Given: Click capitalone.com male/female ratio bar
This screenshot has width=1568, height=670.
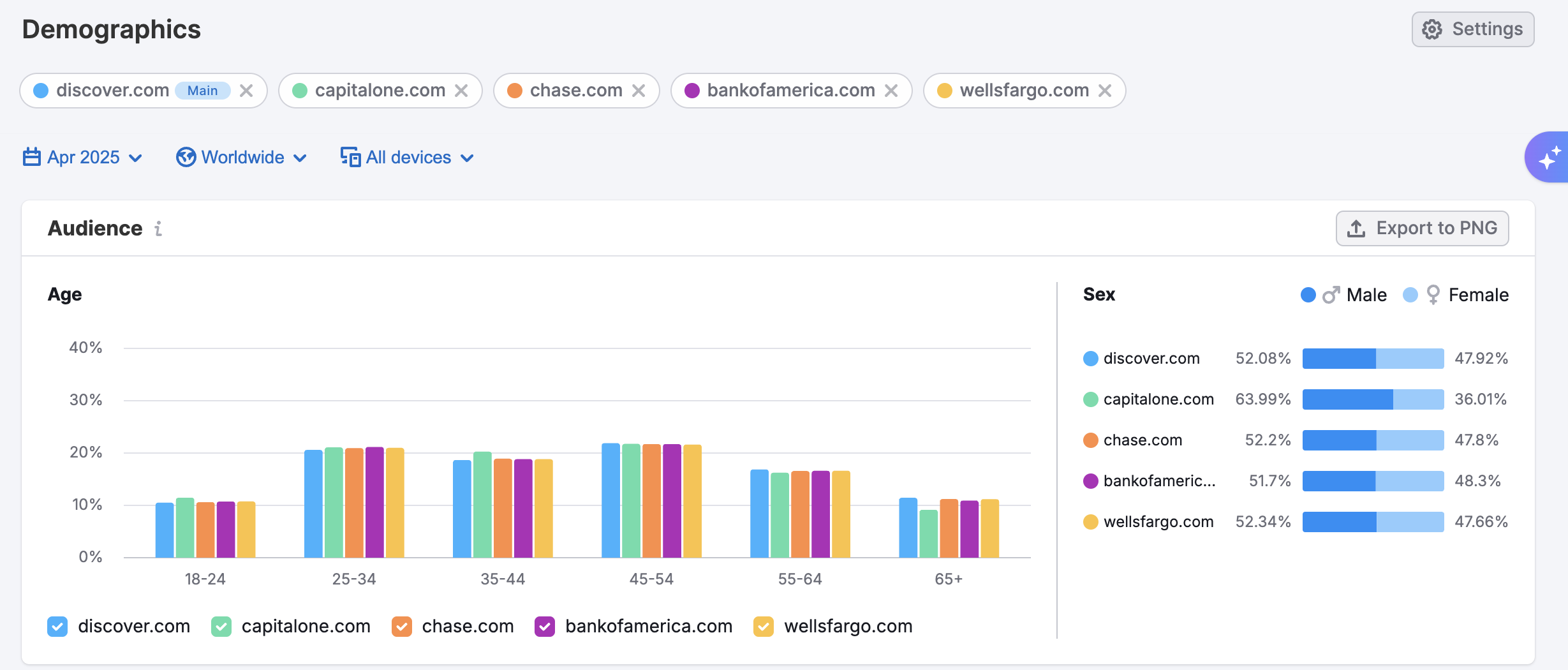Looking at the screenshot, I should [x=1373, y=399].
